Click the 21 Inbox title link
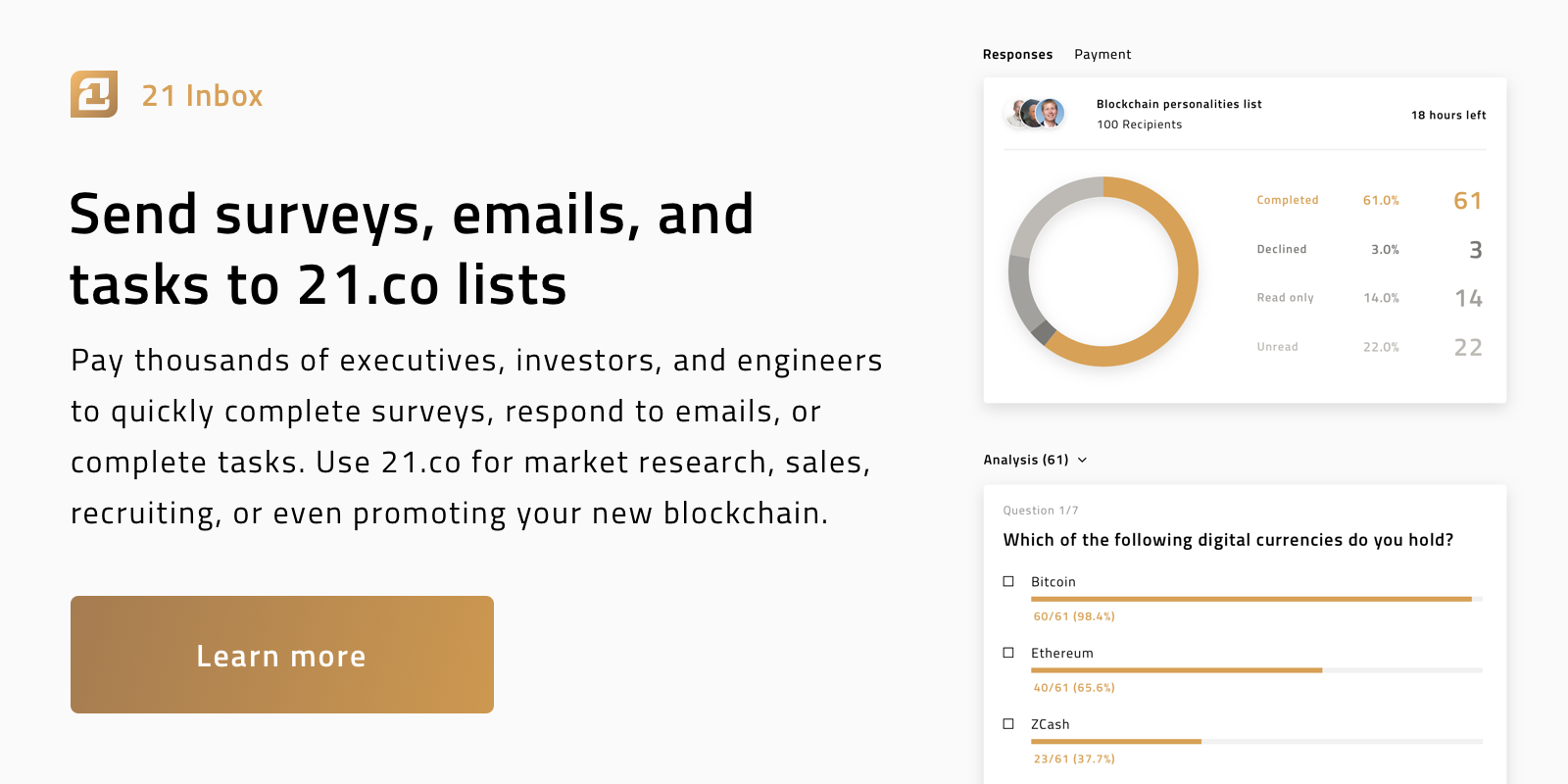Image resolution: width=1568 pixels, height=784 pixels. (x=203, y=96)
